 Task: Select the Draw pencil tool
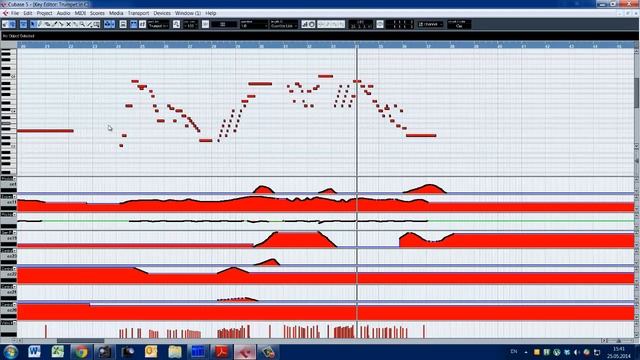40,24
